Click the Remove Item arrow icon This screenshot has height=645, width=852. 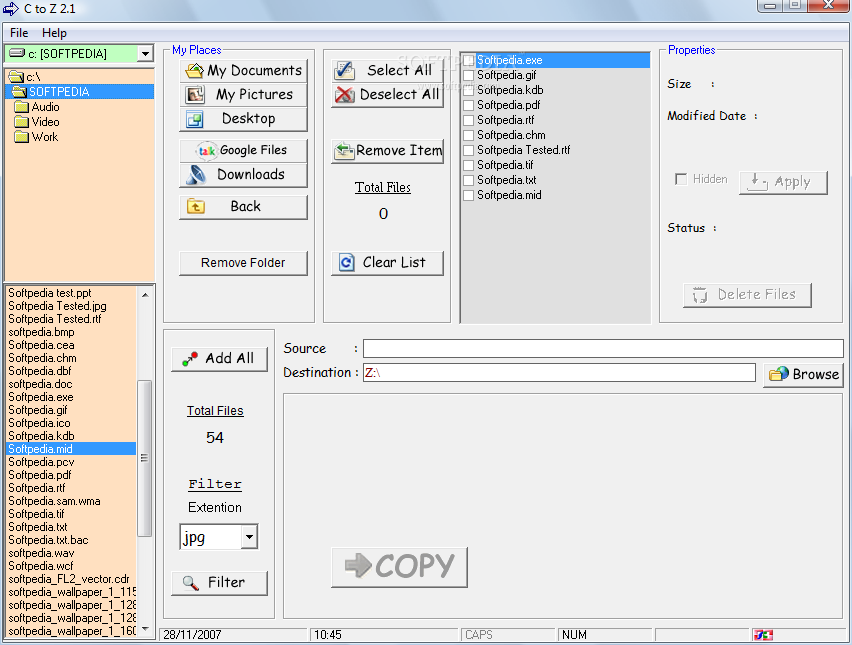(344, 151)
